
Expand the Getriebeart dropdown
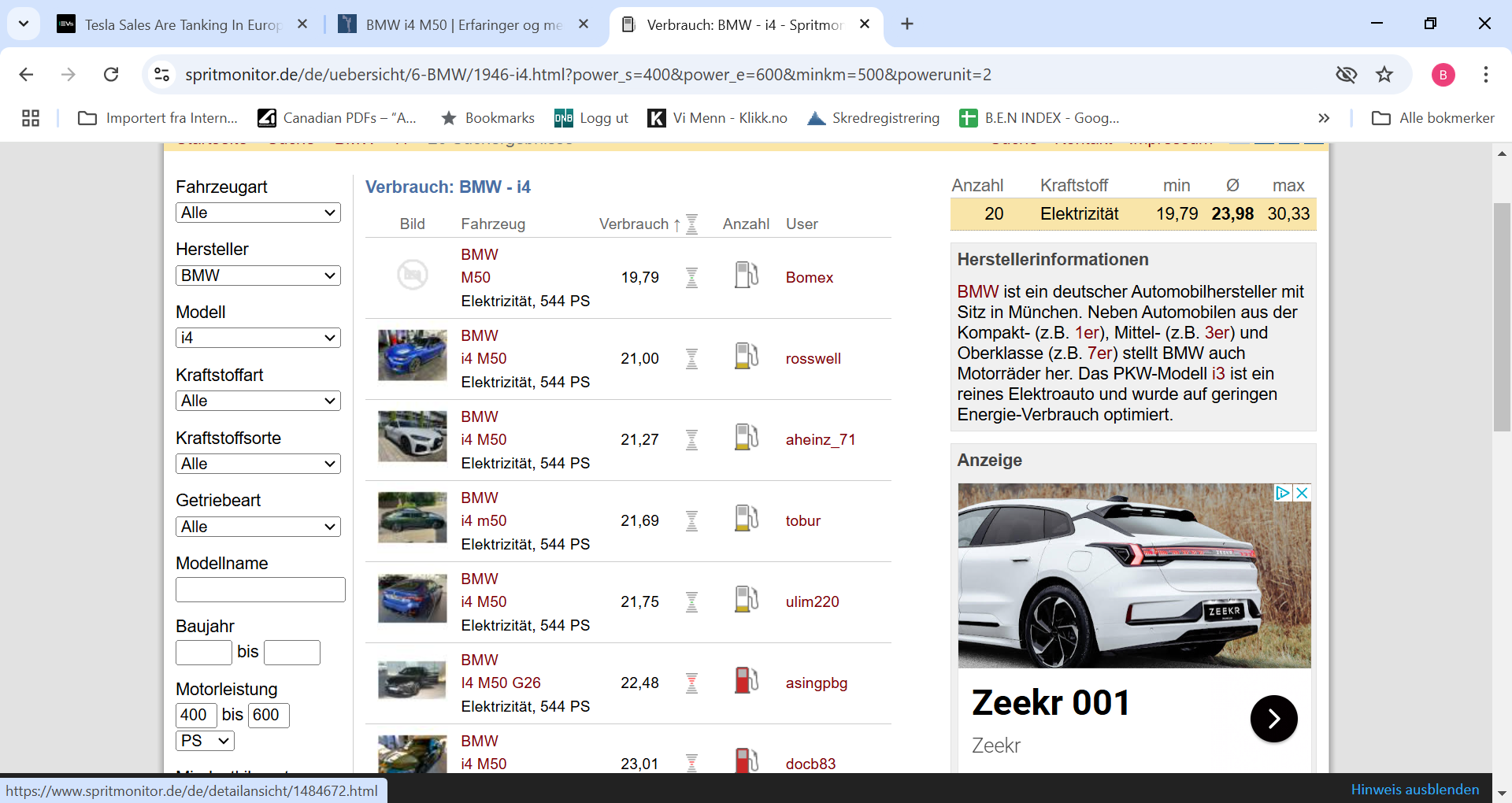point(258,527)
